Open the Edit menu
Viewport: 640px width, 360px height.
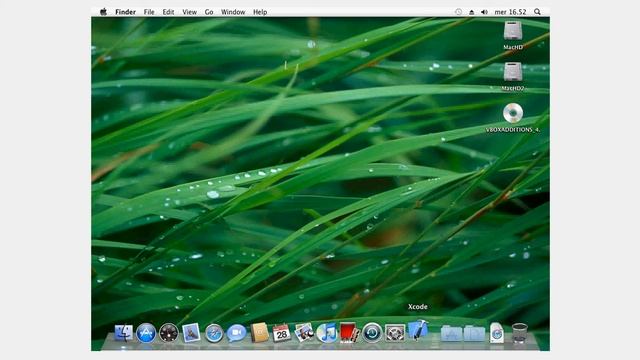(x=168, y=12)
